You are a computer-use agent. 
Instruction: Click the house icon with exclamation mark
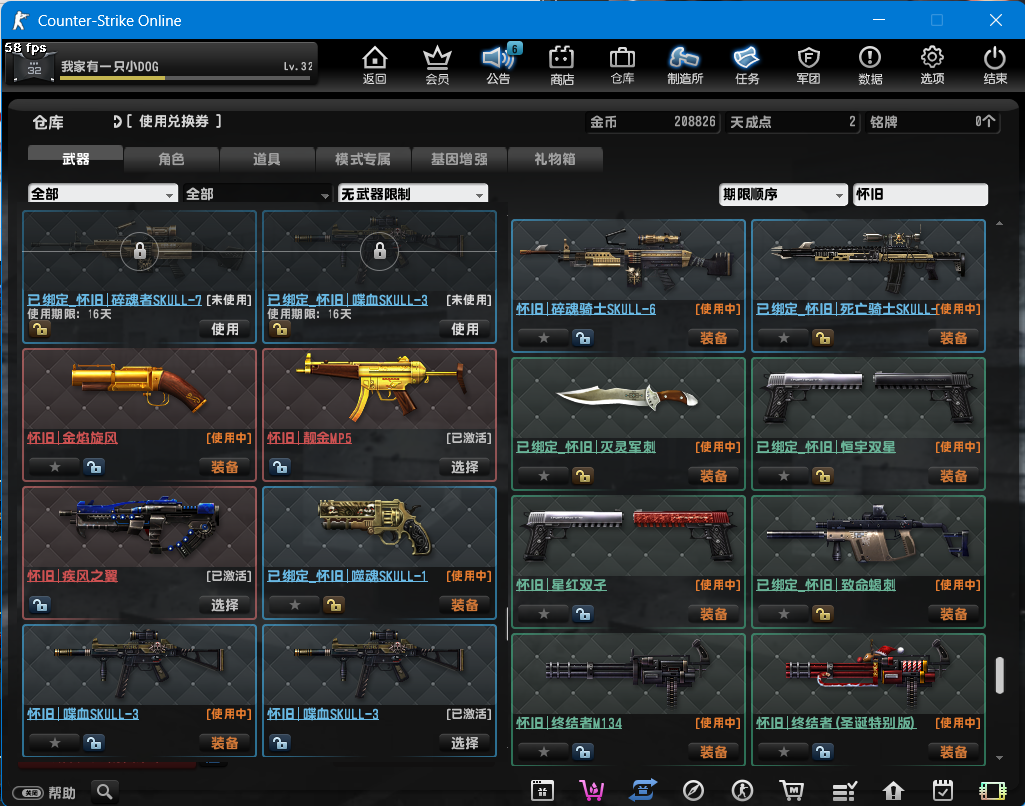893,791
